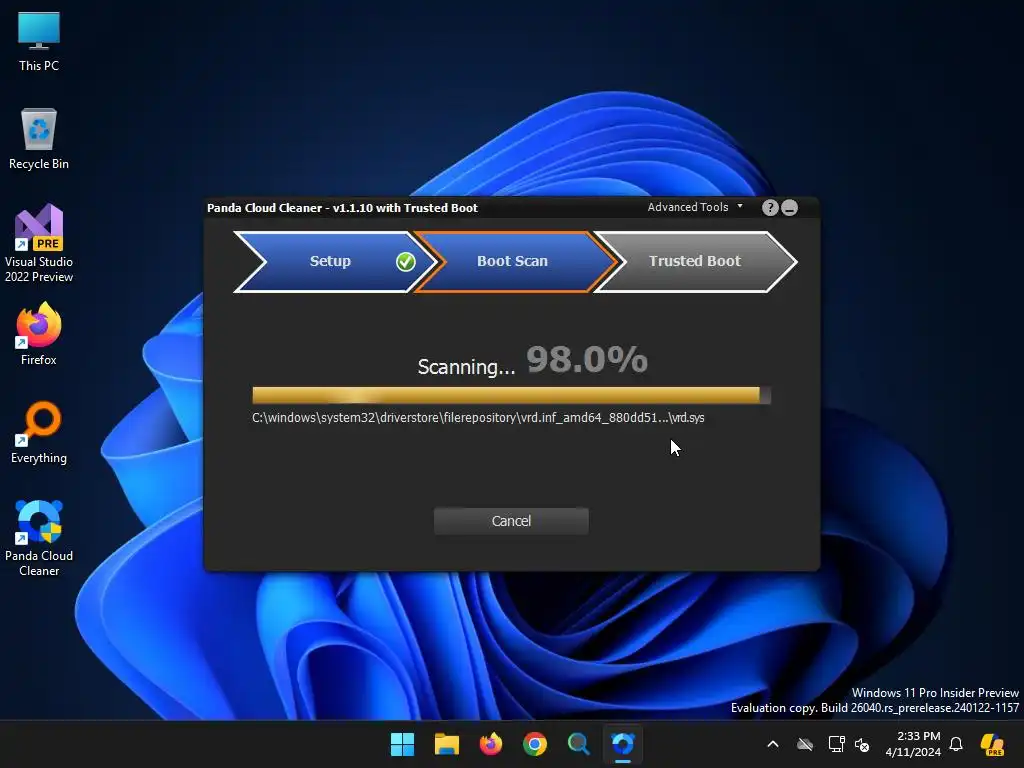Launch Firefox from the taskbar
This screenshot has height=768, width=1024.
tap(490, 744)
